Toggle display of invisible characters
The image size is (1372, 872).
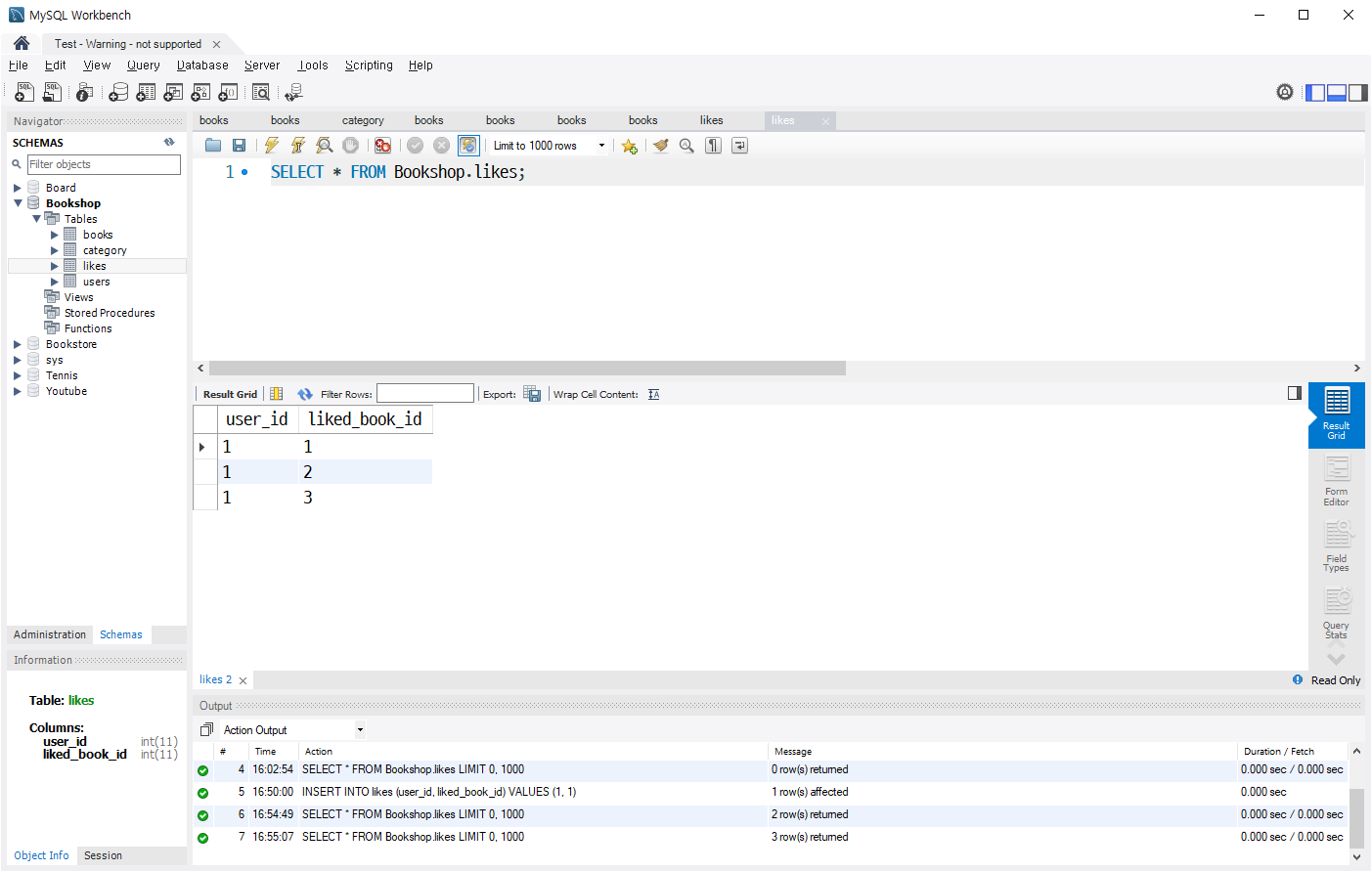click(x=713, y=146)
